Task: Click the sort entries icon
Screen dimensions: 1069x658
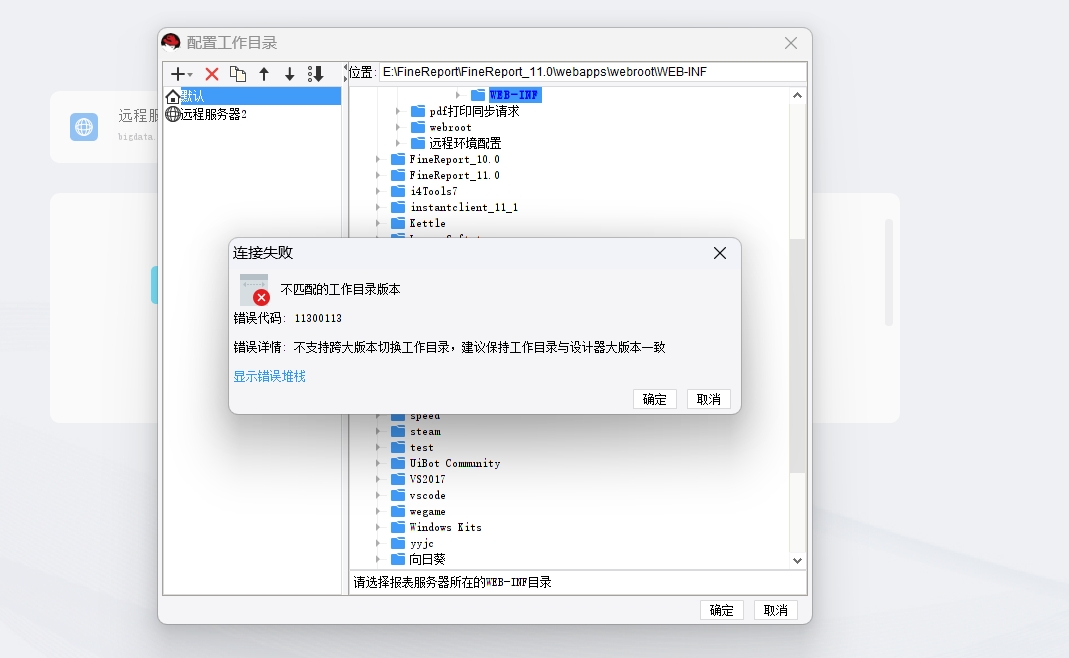Action: (316, 74)
